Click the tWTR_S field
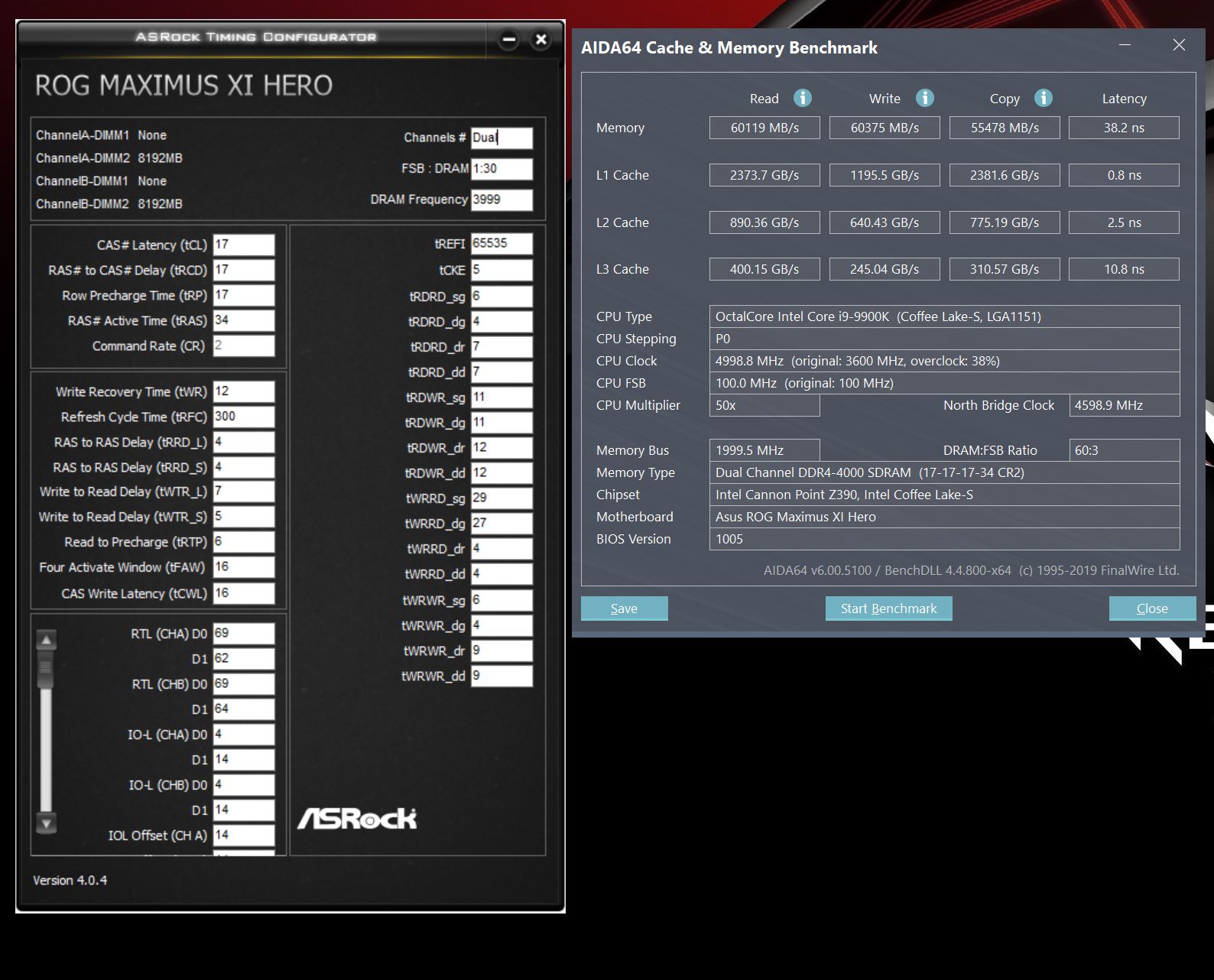 click(x=244, y=517)
